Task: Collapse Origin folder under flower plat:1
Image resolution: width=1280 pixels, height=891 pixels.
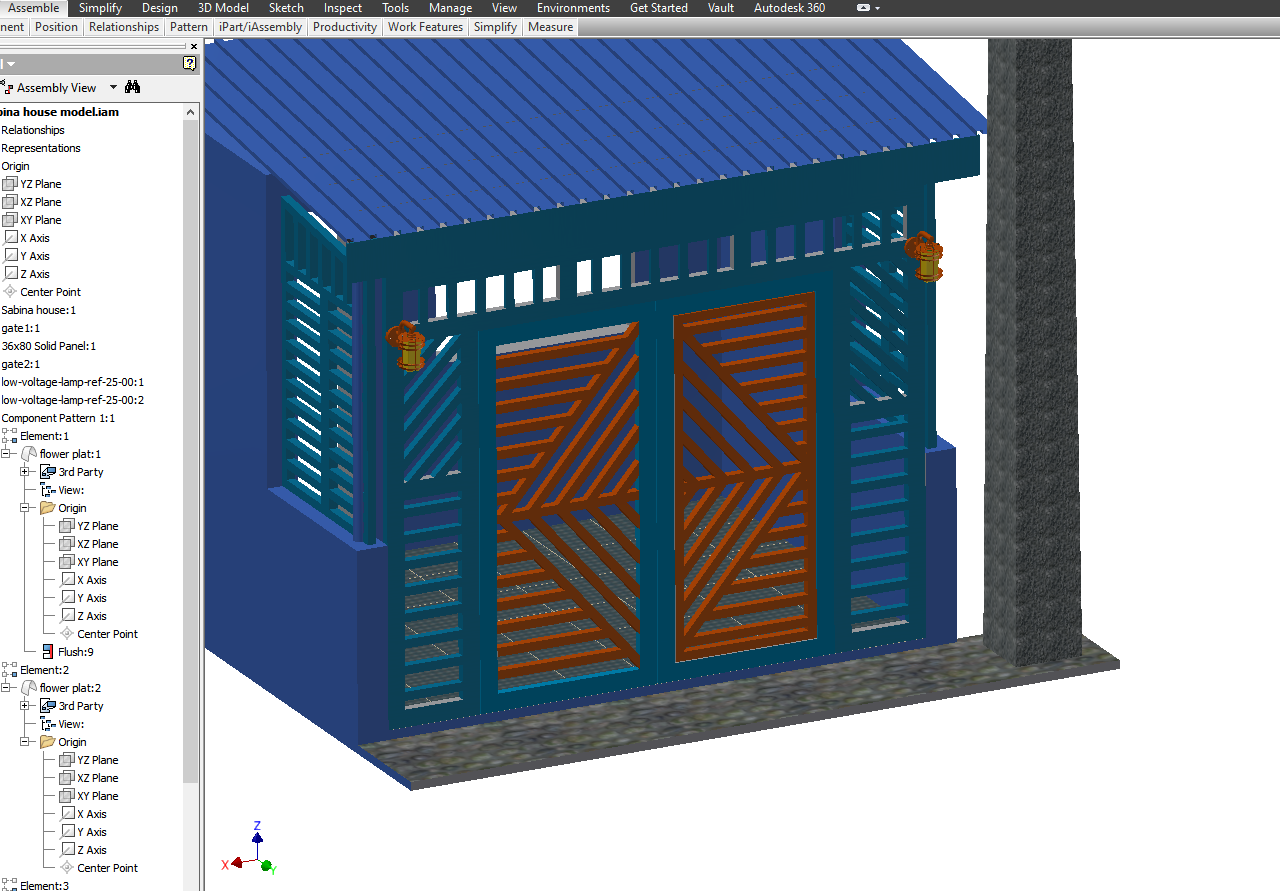Action: pos(26,508)
